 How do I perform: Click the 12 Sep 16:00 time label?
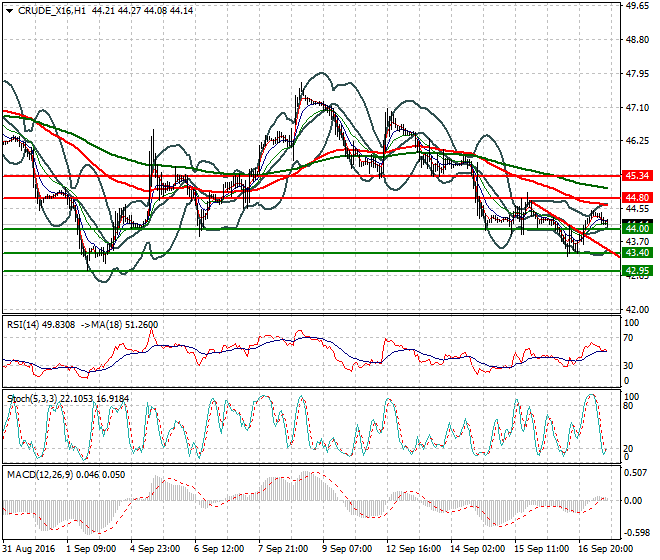(x=412, y=549)
